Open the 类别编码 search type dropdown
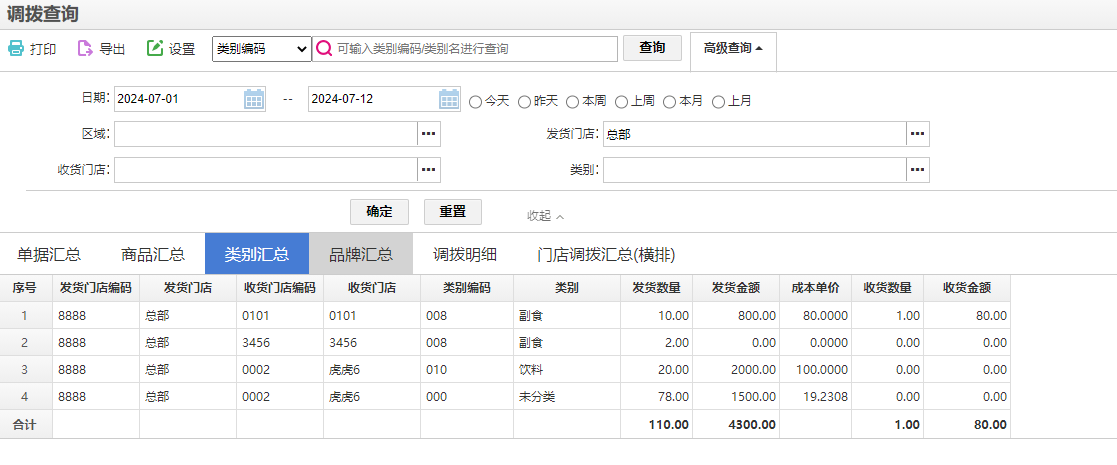1117x465 pixels. pos(261,48)
